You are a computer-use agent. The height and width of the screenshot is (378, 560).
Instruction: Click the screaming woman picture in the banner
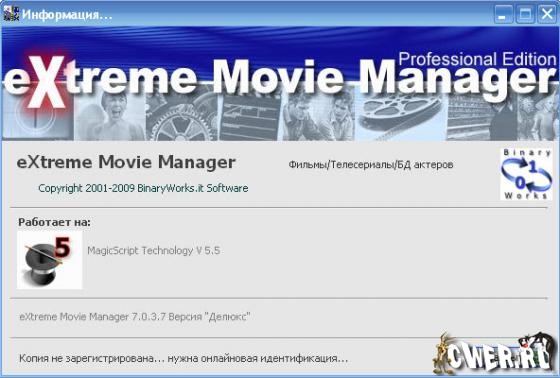point(110,117)
